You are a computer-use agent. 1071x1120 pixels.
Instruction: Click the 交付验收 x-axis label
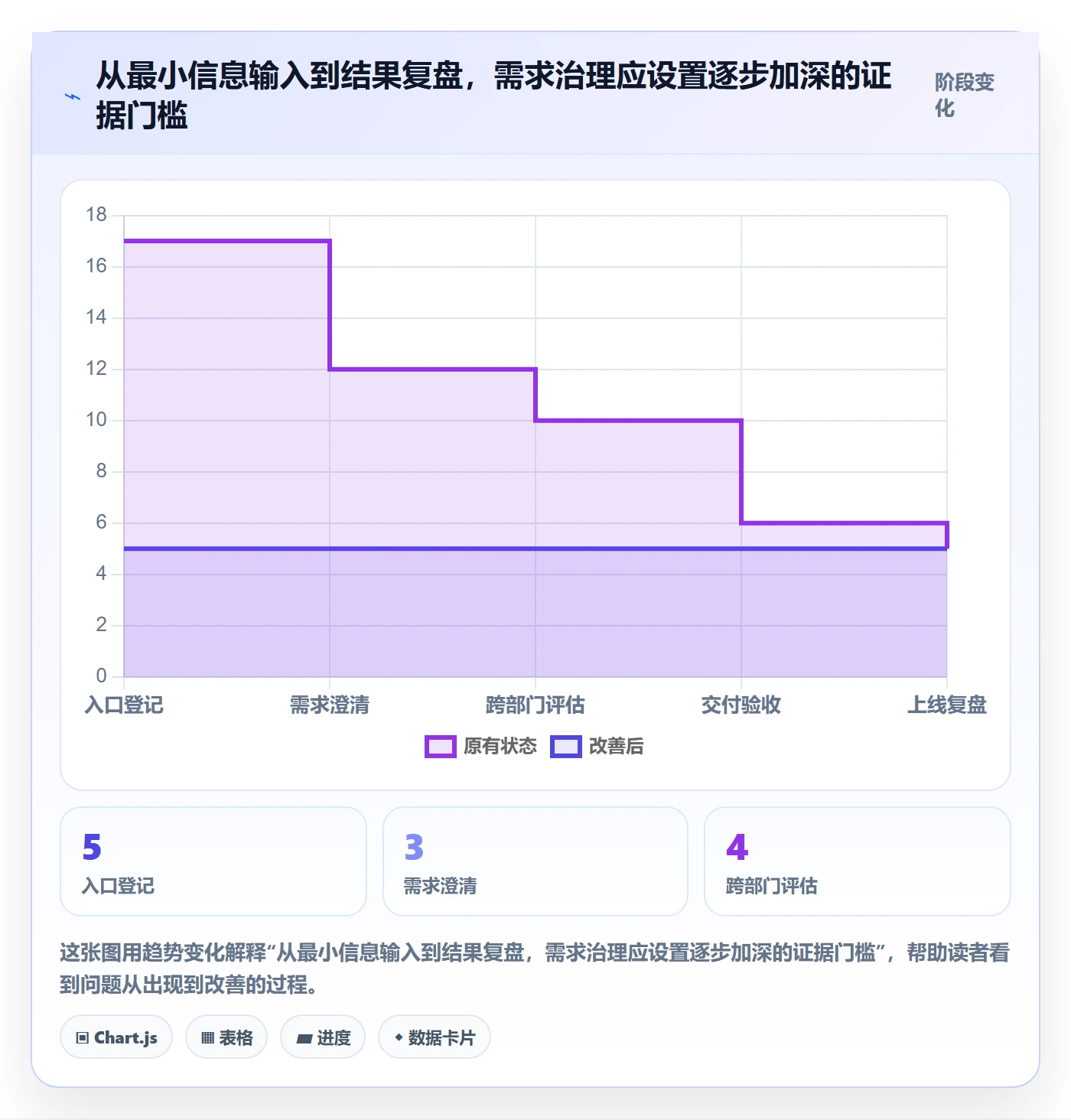(x=741, y=705)
